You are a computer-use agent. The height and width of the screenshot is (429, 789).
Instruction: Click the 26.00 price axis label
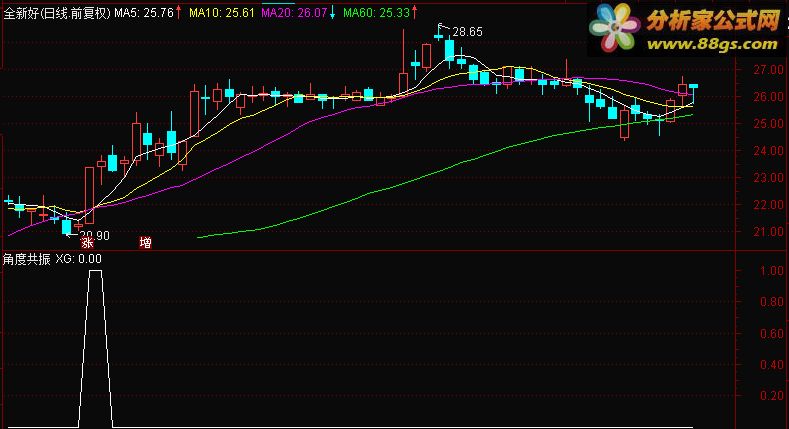click(x=768, y=97)
